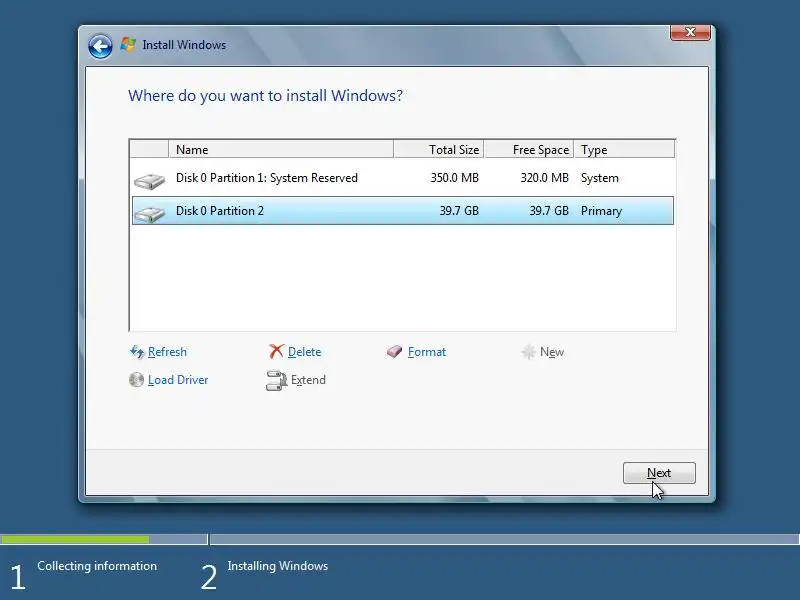Close the Install Windows dialog

[x=690, y=32]
